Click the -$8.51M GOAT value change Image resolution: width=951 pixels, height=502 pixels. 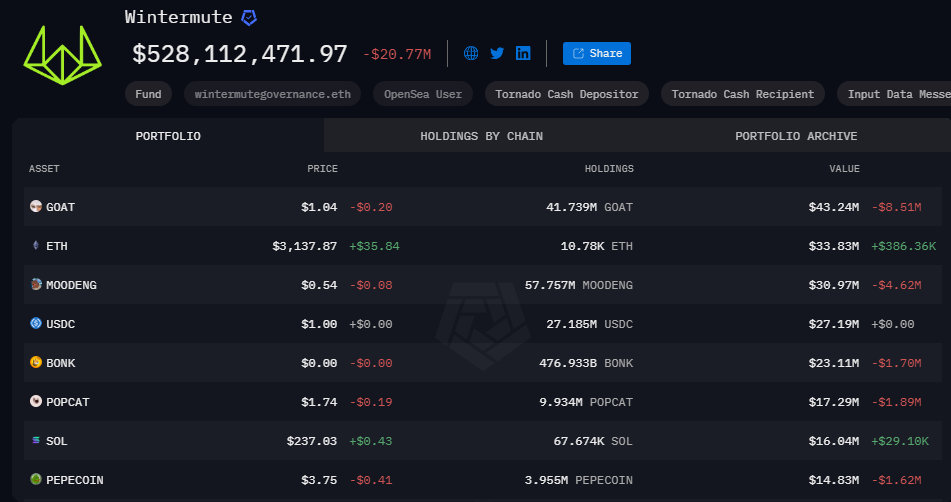point(896,207)
